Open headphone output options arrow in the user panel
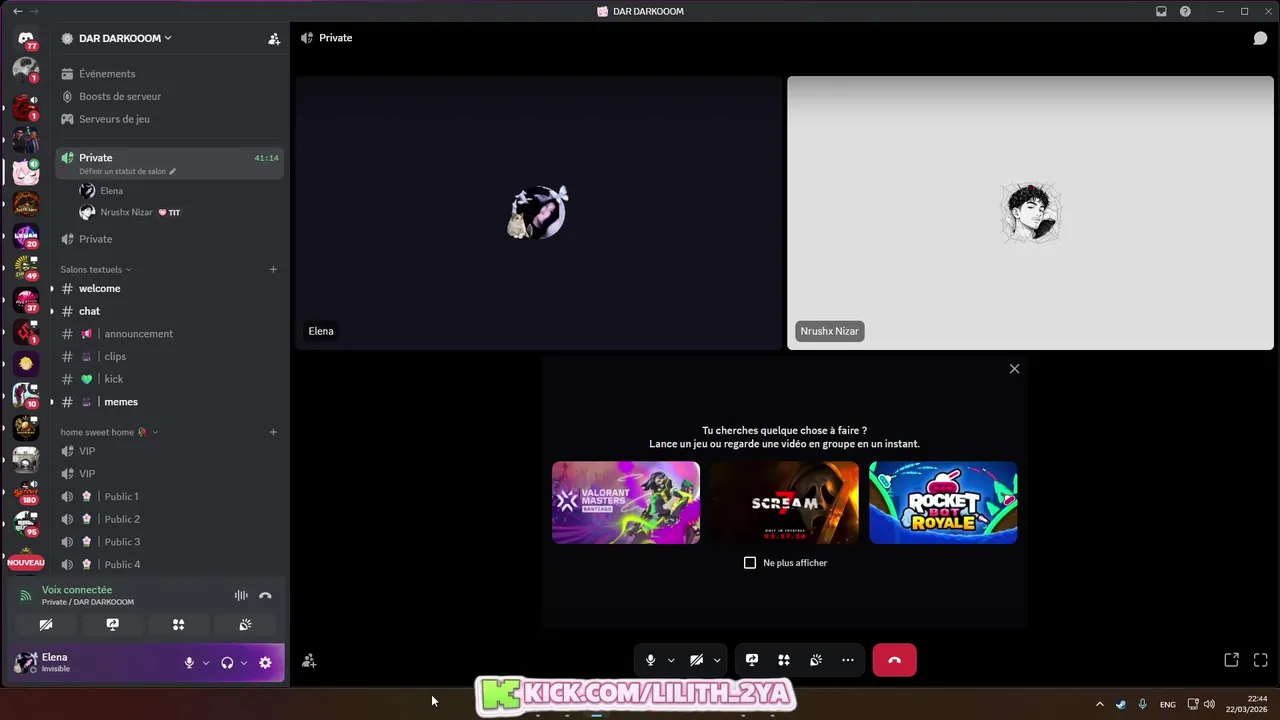Image resolution: width=1280 pixels, height=720 pixels. point(244,662)
